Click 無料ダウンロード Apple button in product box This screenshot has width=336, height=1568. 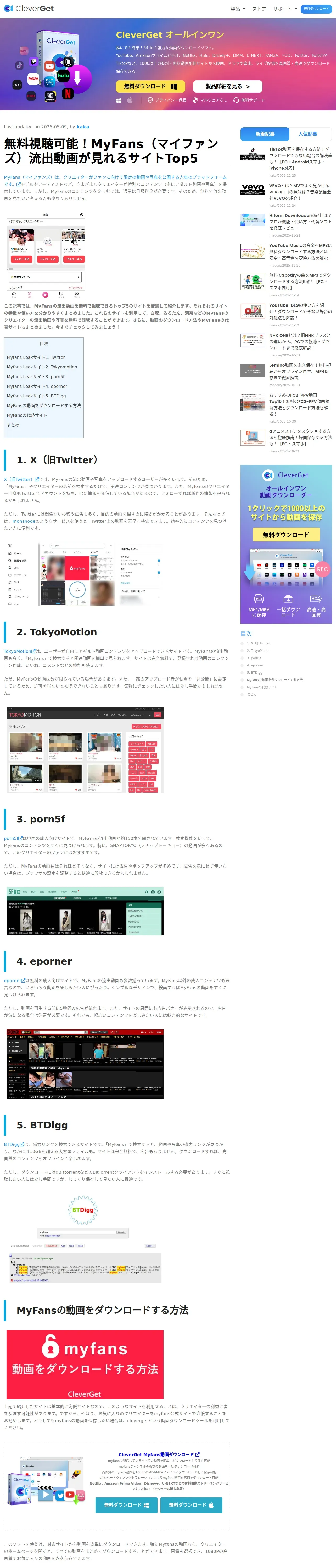click(192, 1505)
